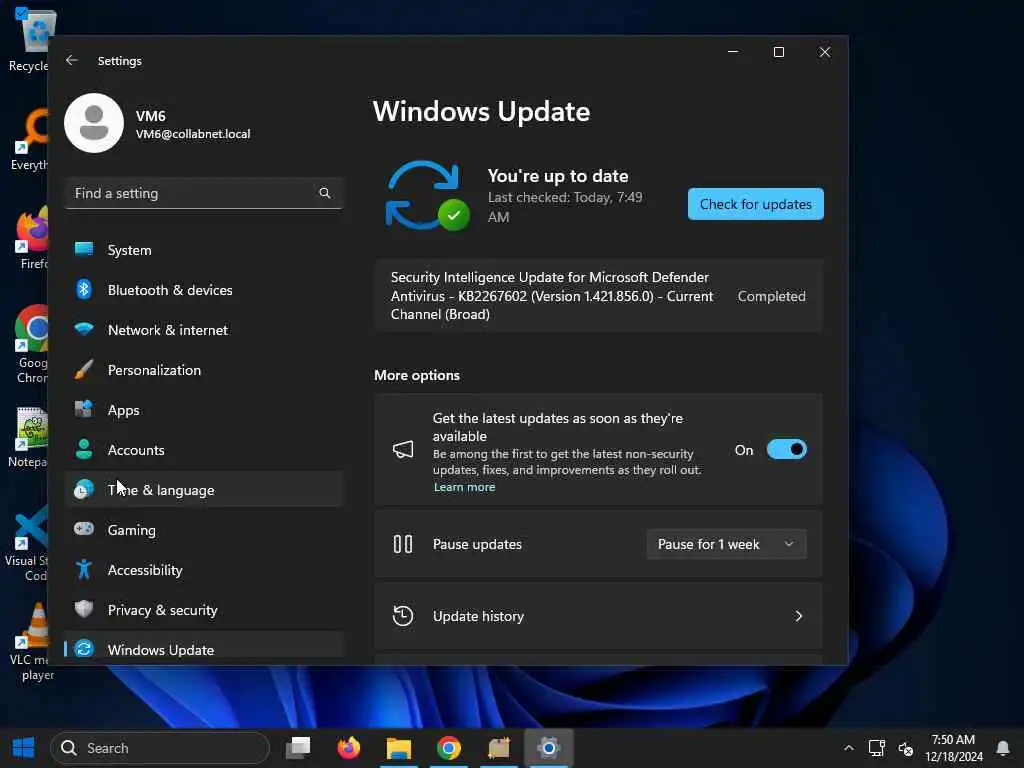Go to Bluetooth & devices

[x=204, y=289]
